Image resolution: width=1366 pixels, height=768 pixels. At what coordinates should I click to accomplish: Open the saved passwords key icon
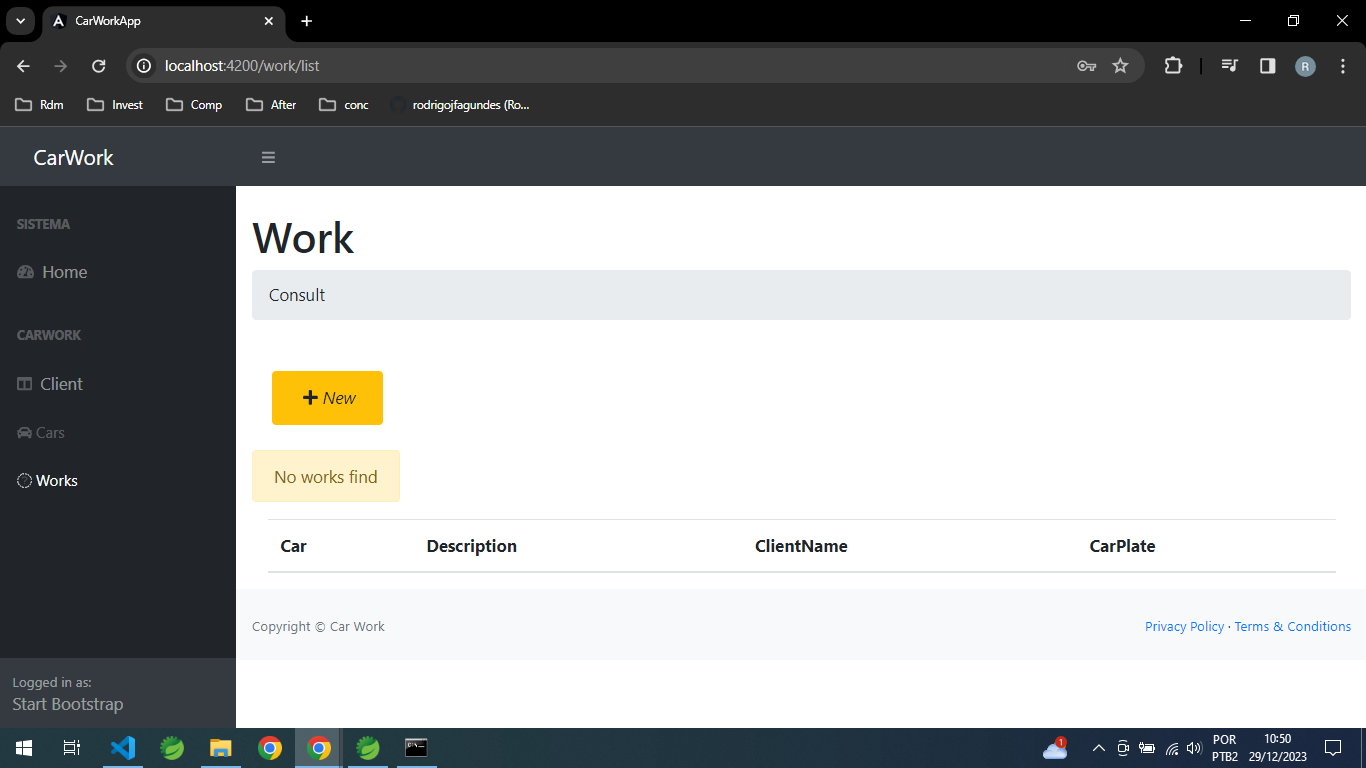tap(1086, 66)
